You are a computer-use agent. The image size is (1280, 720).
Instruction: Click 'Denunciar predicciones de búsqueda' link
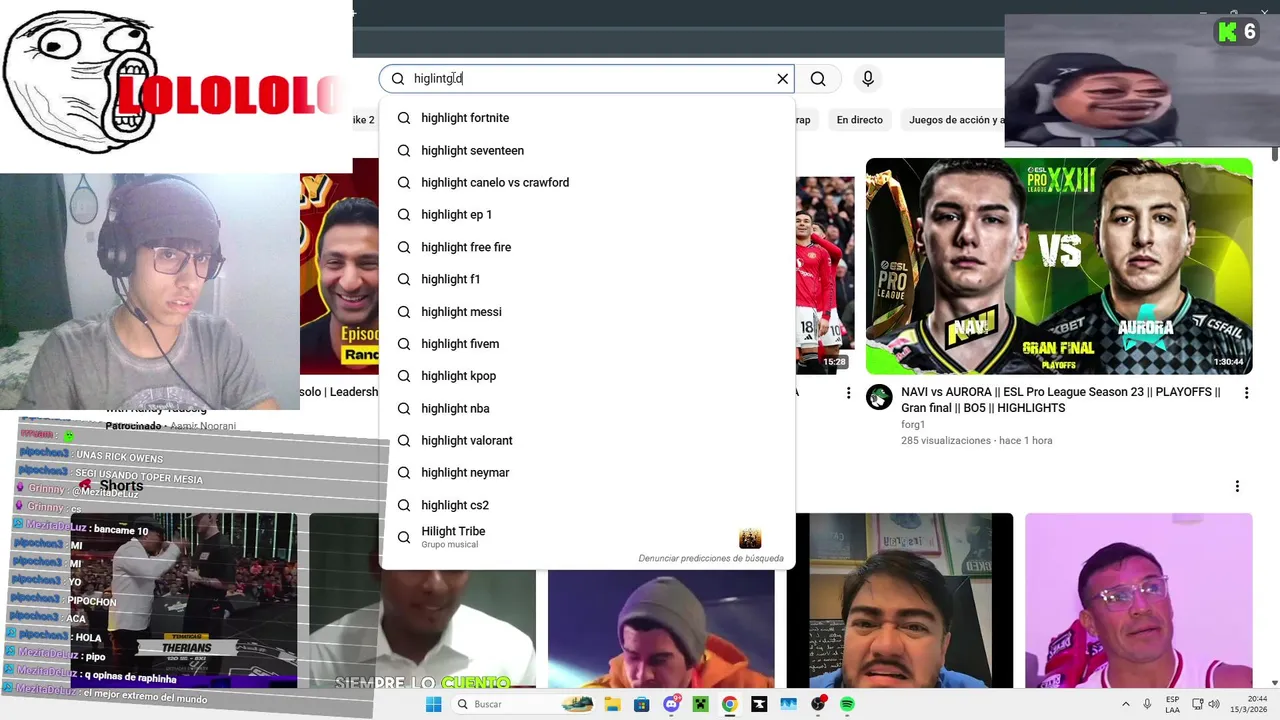click(x=711, y=558)
